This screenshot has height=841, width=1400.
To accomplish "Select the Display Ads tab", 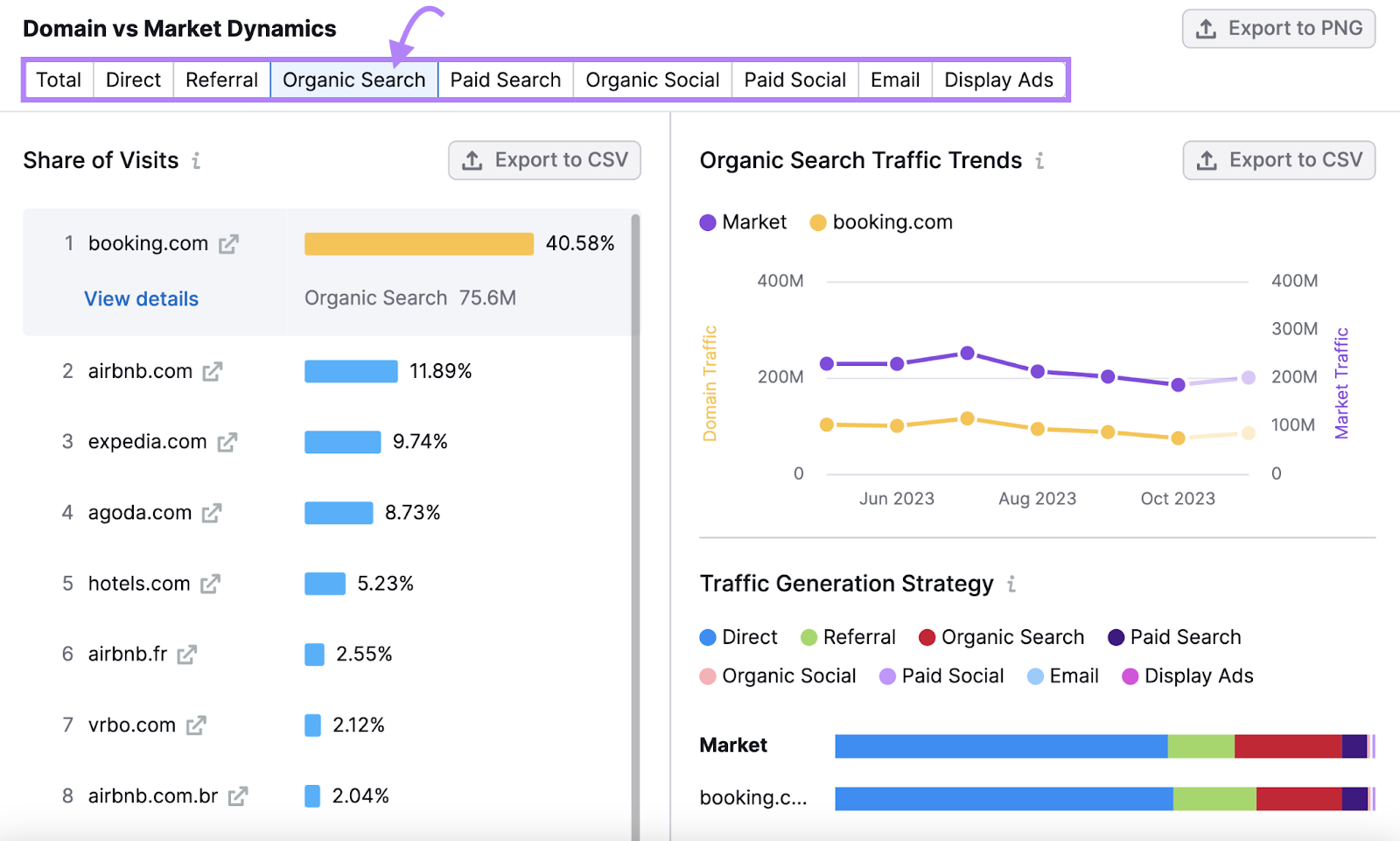I will coord(999,80).
